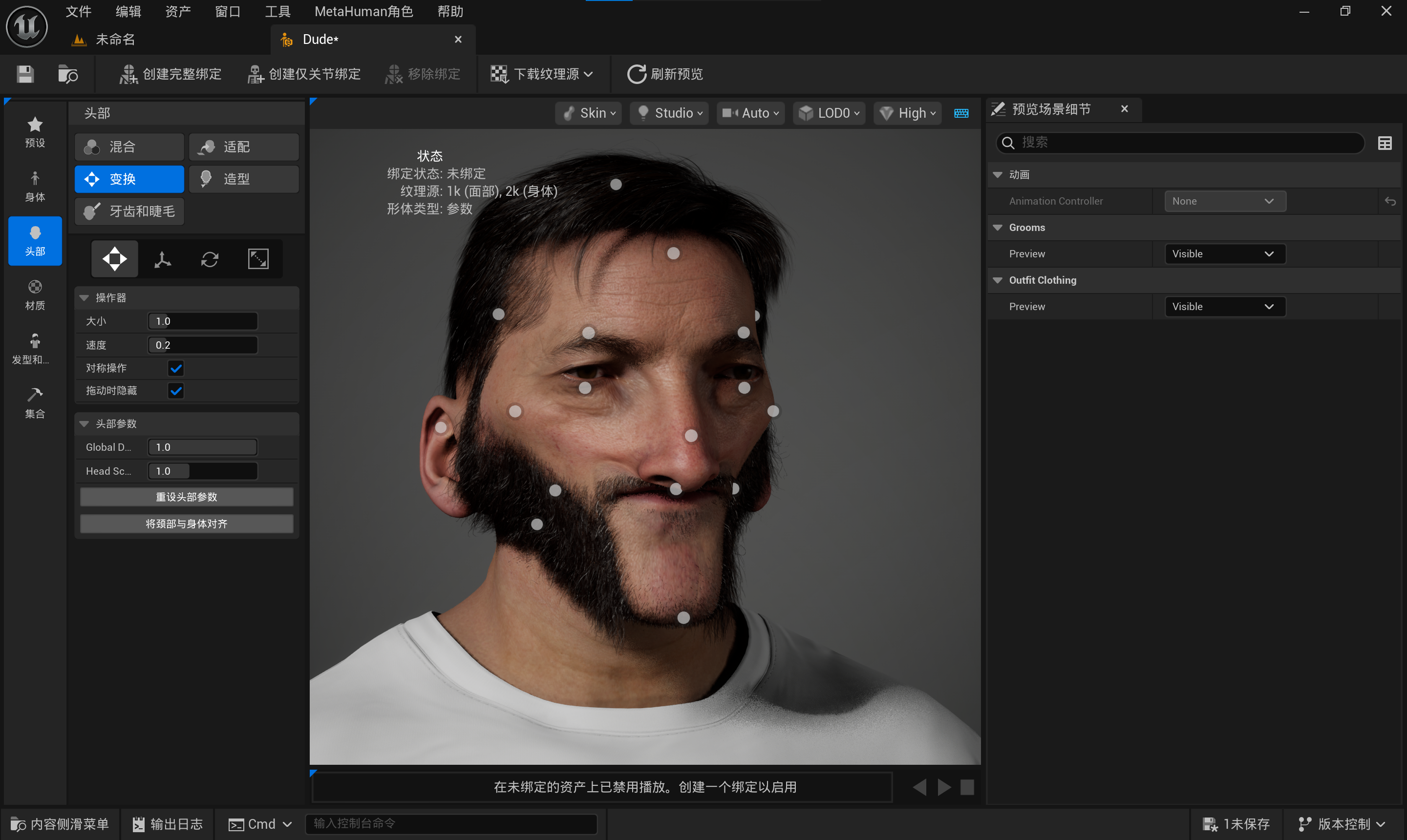1407x840 pixels.
Task: Open the LOD0 viewport dropdown
Action: click(829, 113)
